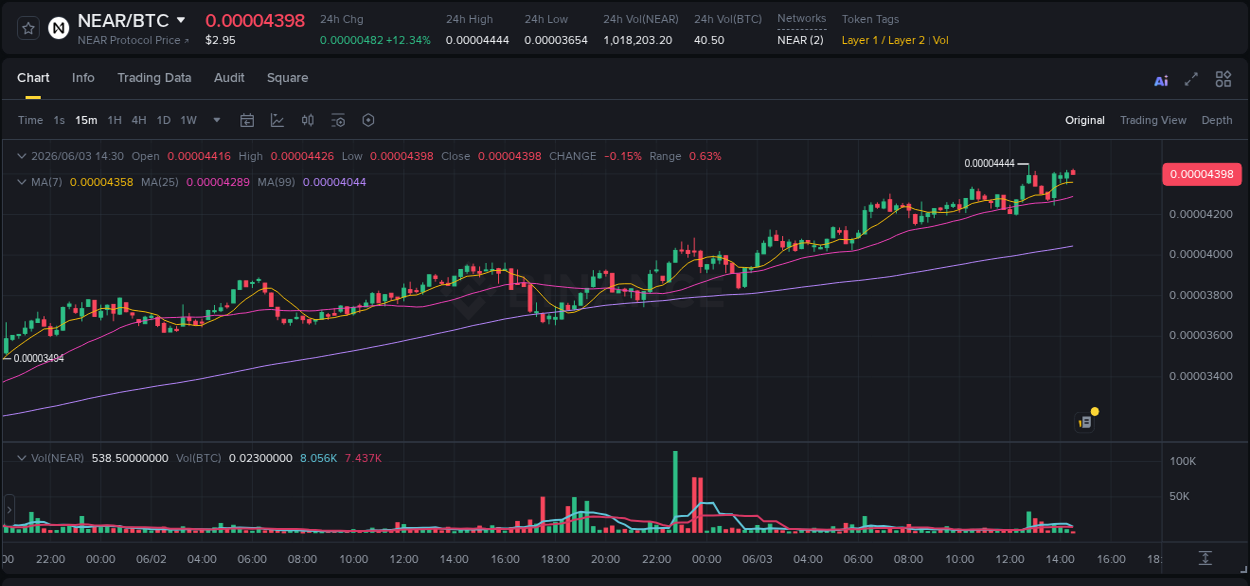1250x586 pixels.
Task: Open the Square tab
Action: click(287, 78)
